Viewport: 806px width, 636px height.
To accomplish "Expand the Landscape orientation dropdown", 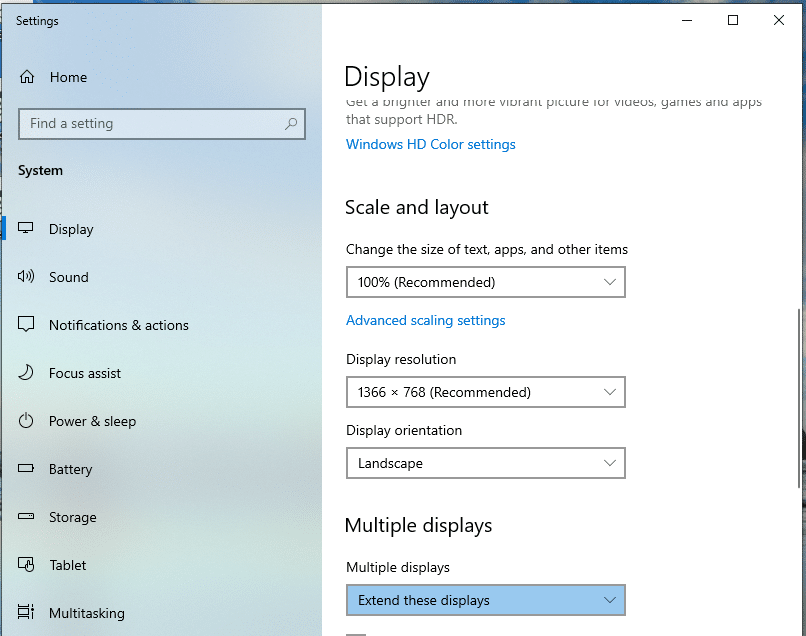I will point(485,463).
